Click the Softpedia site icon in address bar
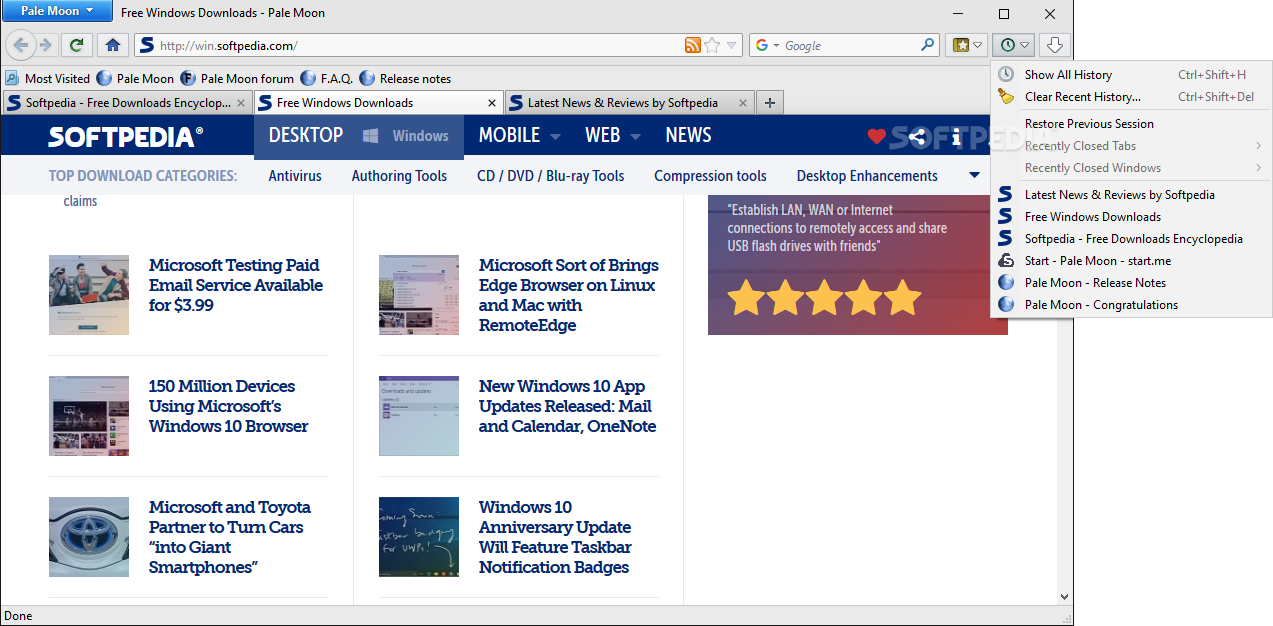The height and width of the screenshot is (626, 1273). pyautogui.click(x=147, y=45)
